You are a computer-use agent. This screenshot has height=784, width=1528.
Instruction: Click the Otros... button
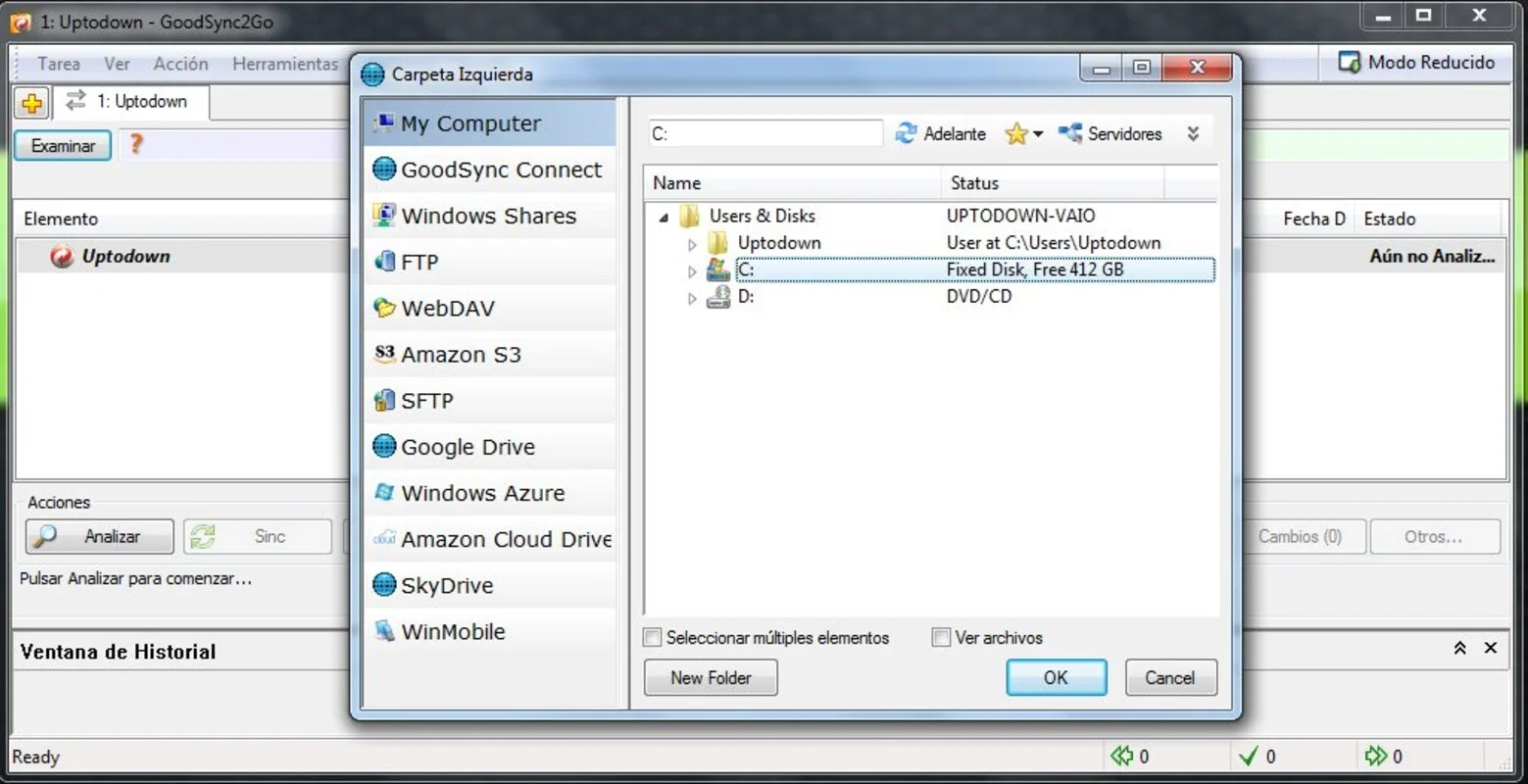1435,536
